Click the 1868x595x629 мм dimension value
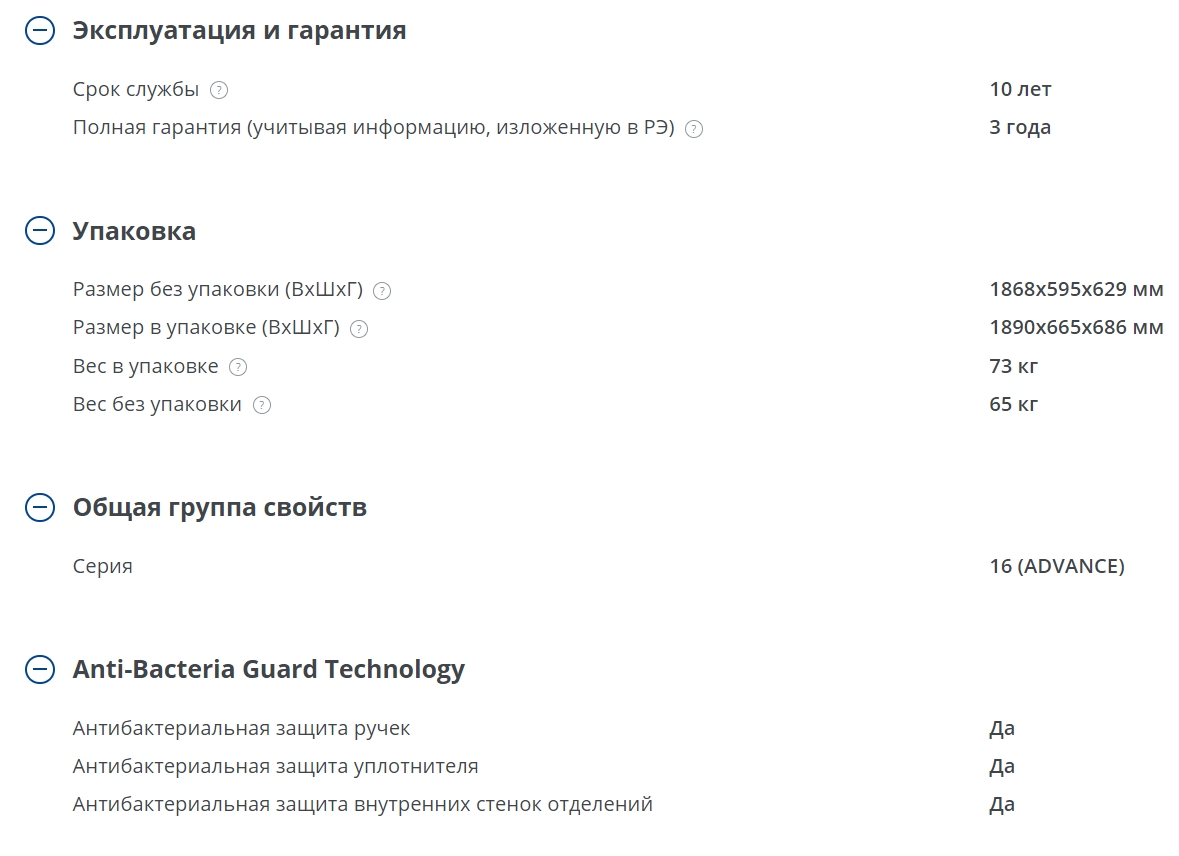The height and width of the screenshot is (856, 1179). pos(1076,290)
